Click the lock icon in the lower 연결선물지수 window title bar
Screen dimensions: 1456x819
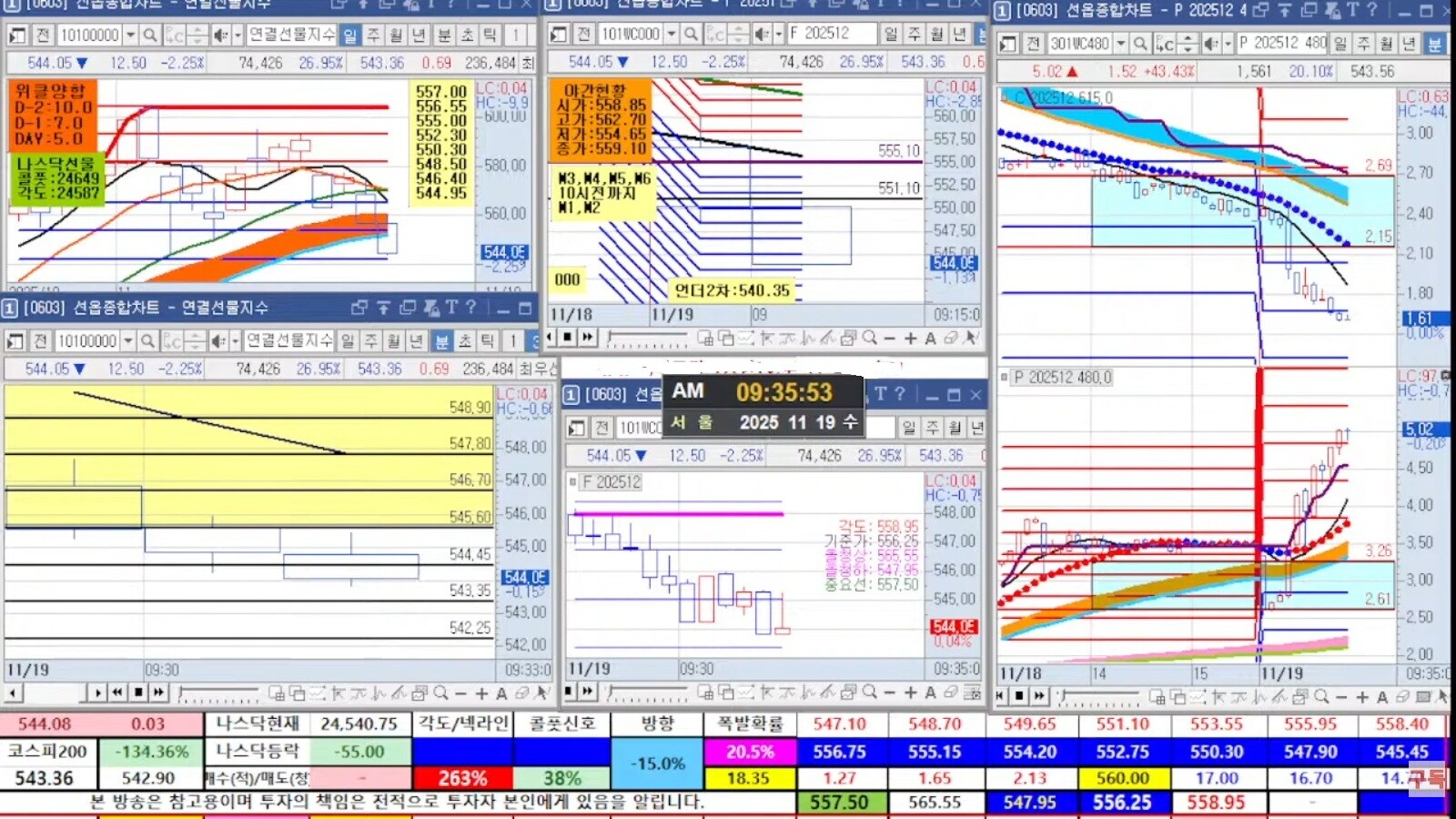click(x=431, y=308)
